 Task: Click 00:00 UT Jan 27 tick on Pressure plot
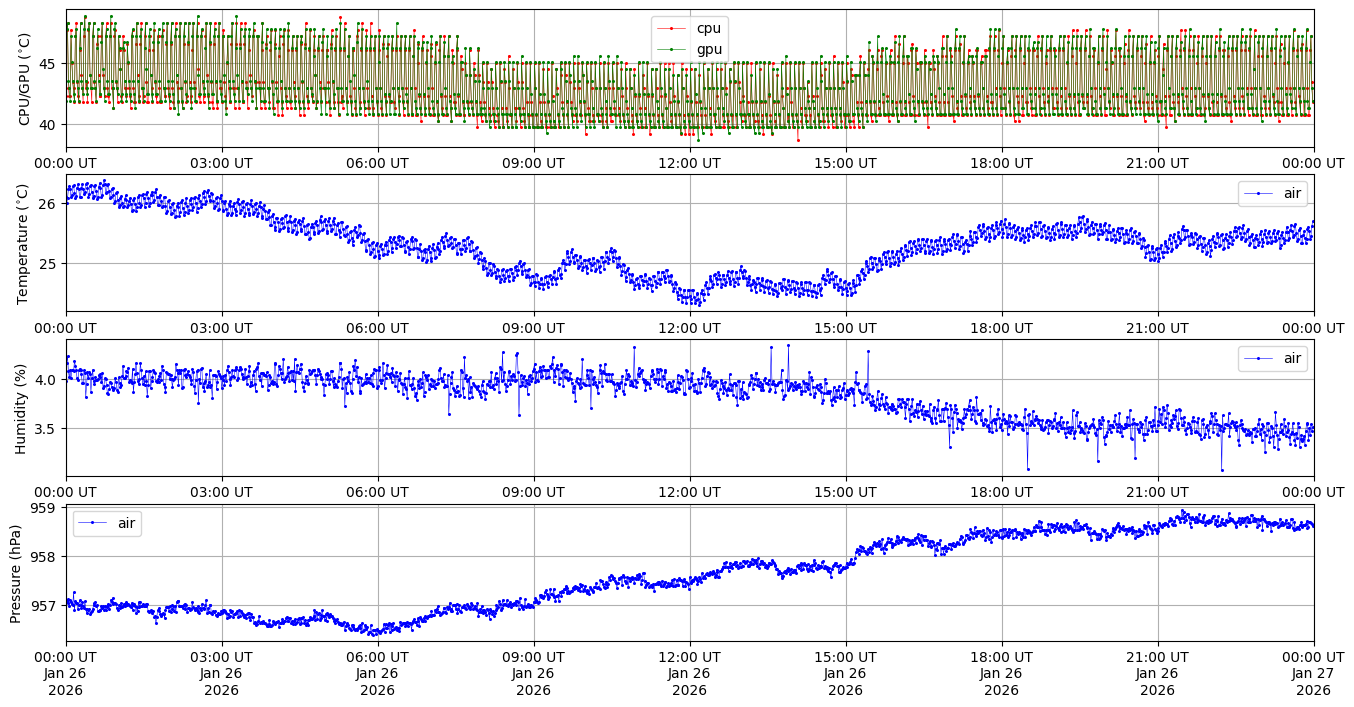click(x=1313, y=673)
